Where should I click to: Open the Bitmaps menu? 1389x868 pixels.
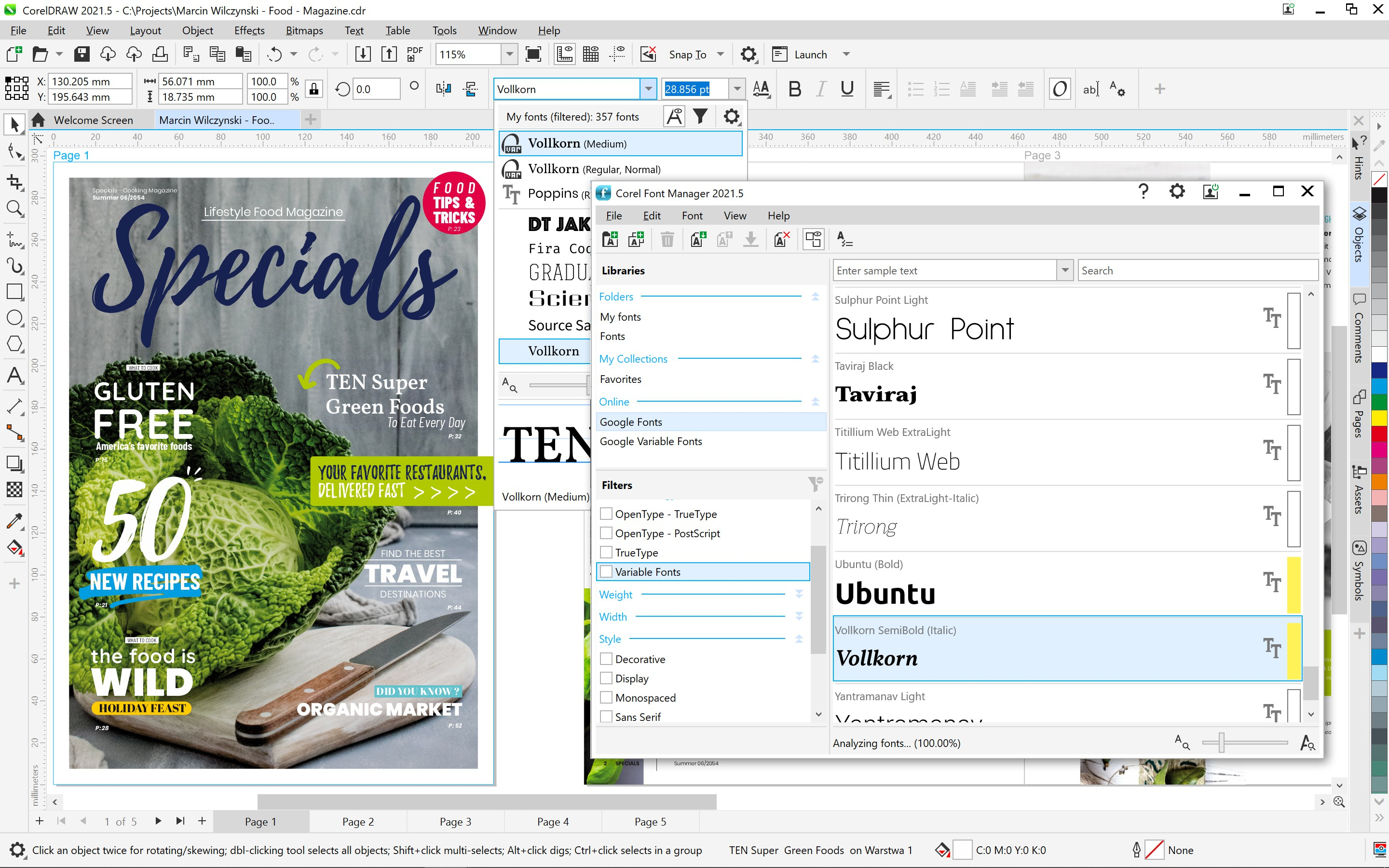[x=304, y=30]
